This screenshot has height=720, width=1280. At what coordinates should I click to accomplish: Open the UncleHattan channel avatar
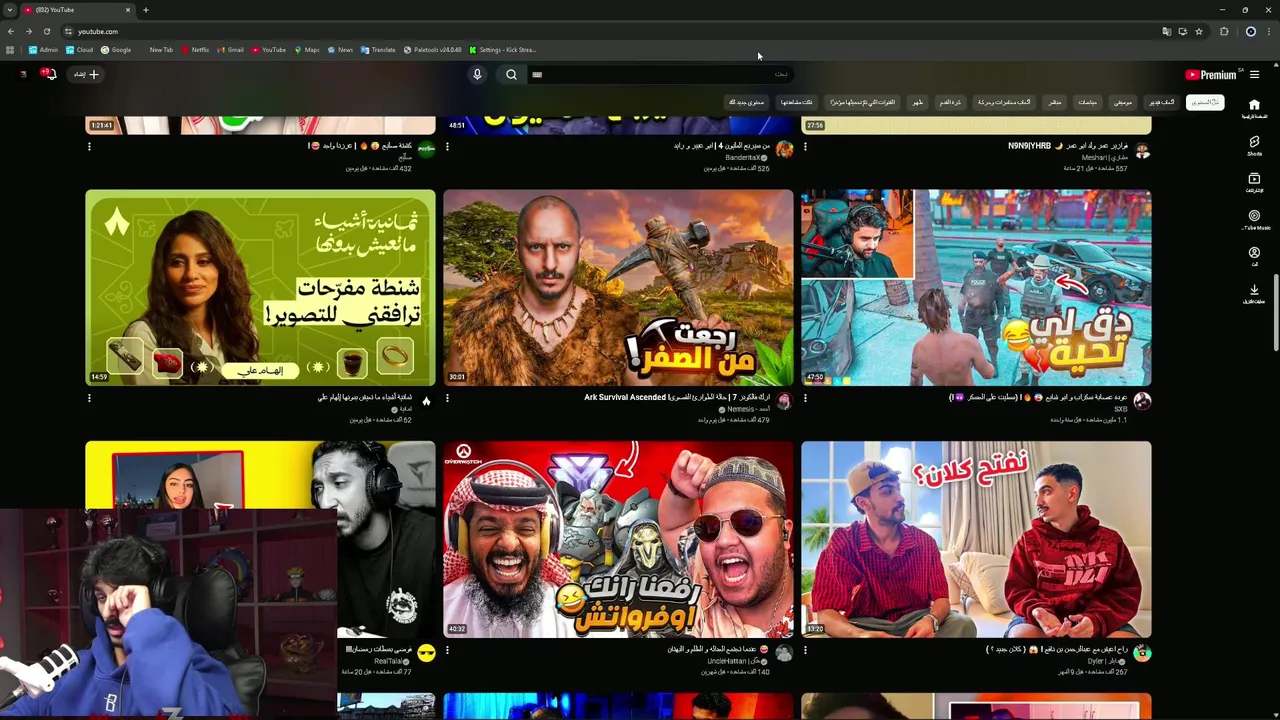click(x=784, y=653)
